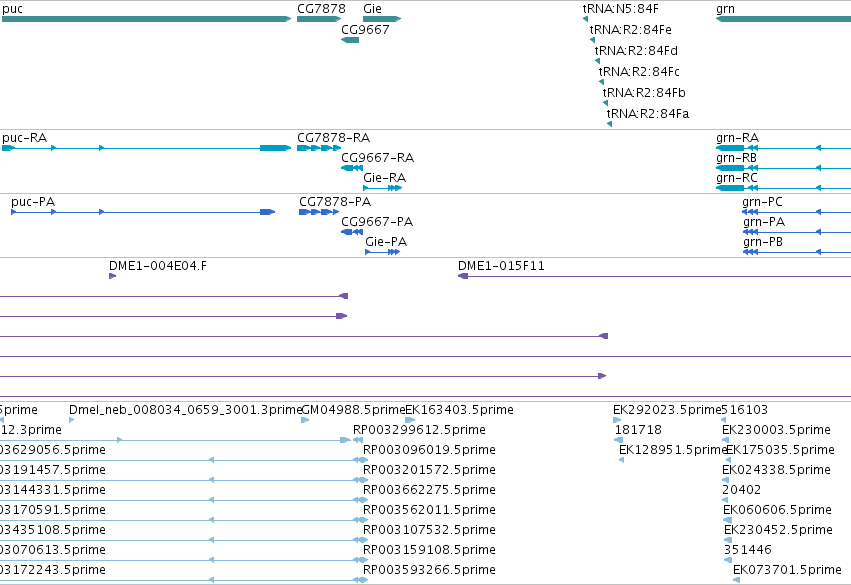Image resolution: width=851 pixels, height=585 pixels.
Task: Select the grn-RC transcript label
Action: 737,178
